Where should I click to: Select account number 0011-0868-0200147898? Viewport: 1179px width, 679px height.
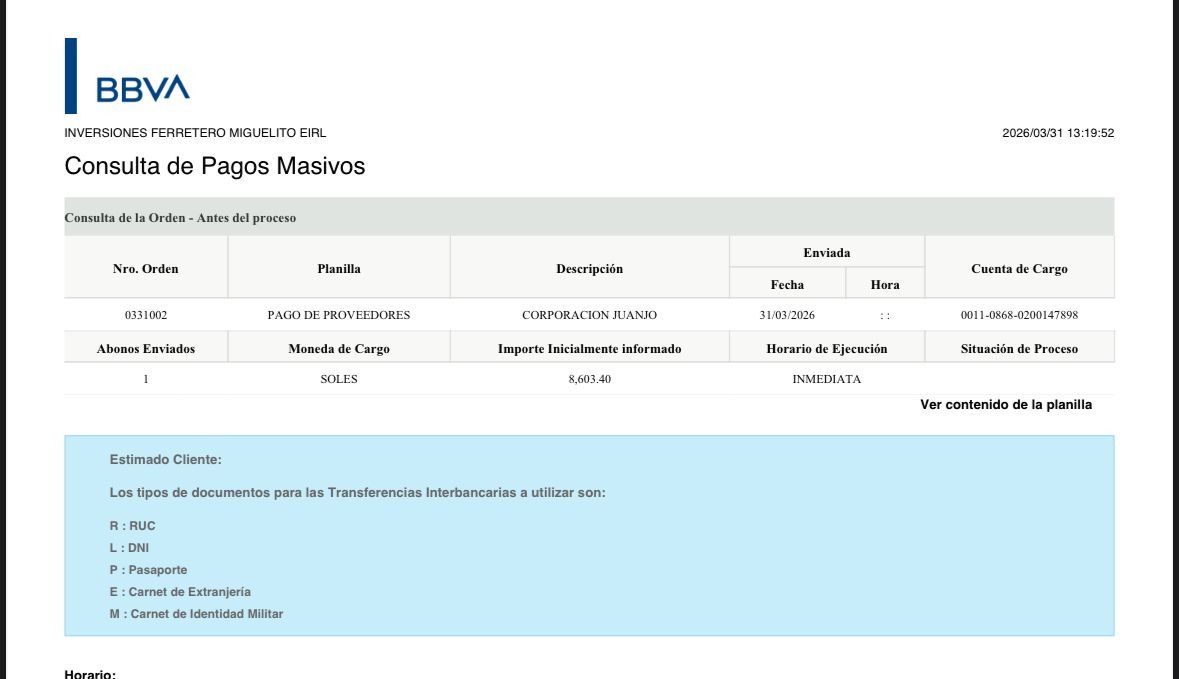[x=1019, y=315]
